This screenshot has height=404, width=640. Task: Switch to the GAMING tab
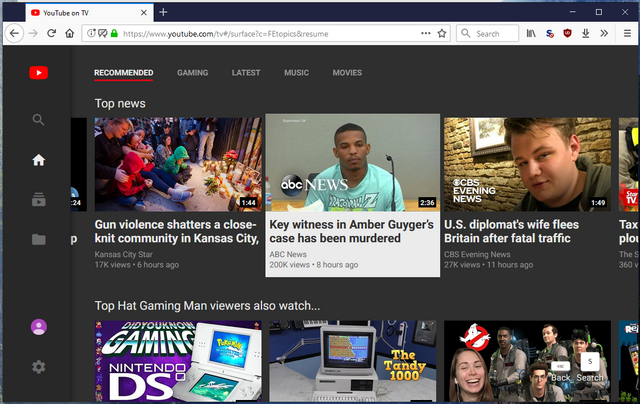pos(193,73)
